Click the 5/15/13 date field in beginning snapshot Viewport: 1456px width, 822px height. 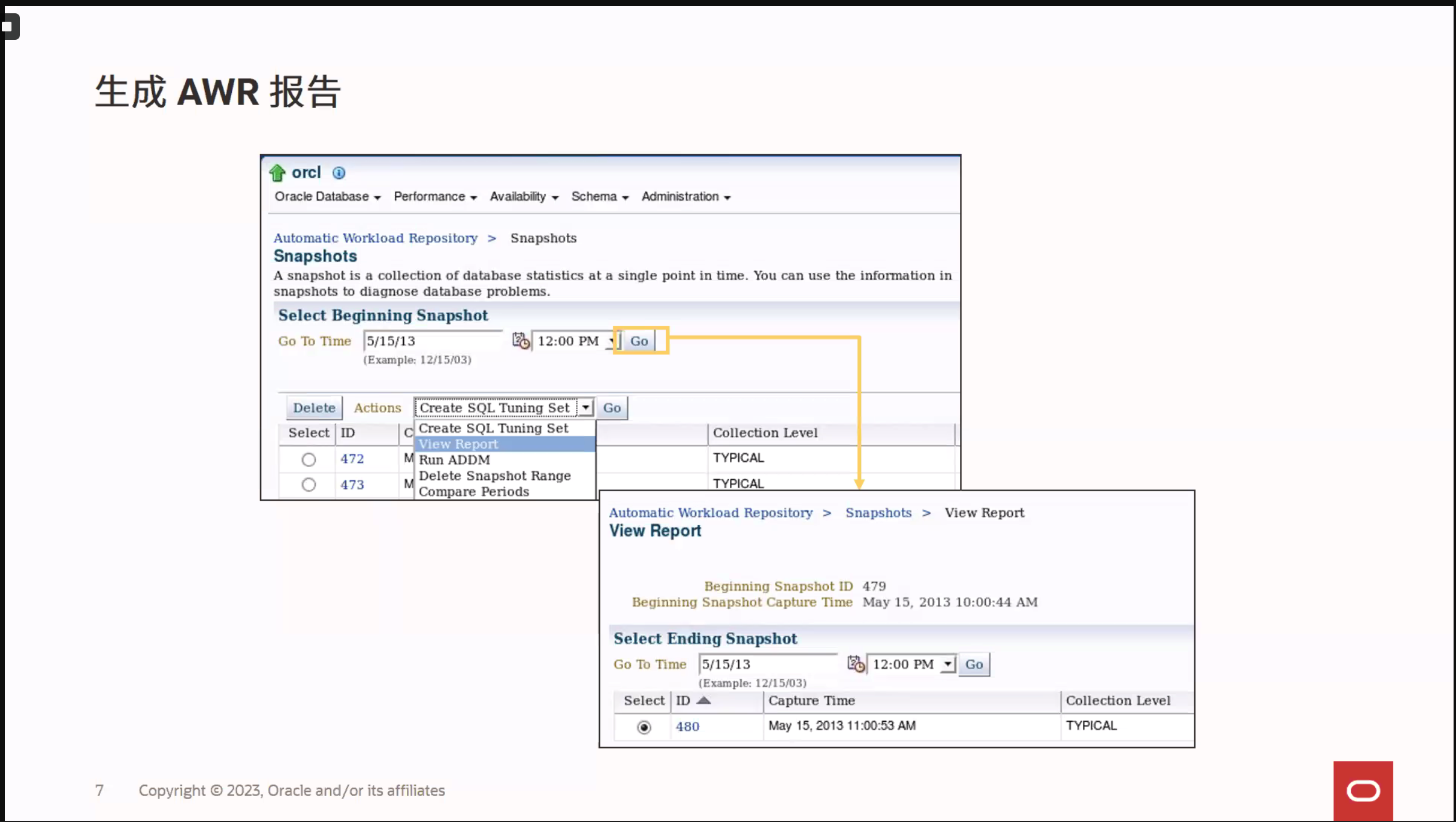pyautogui.click(x=433, y=341)
